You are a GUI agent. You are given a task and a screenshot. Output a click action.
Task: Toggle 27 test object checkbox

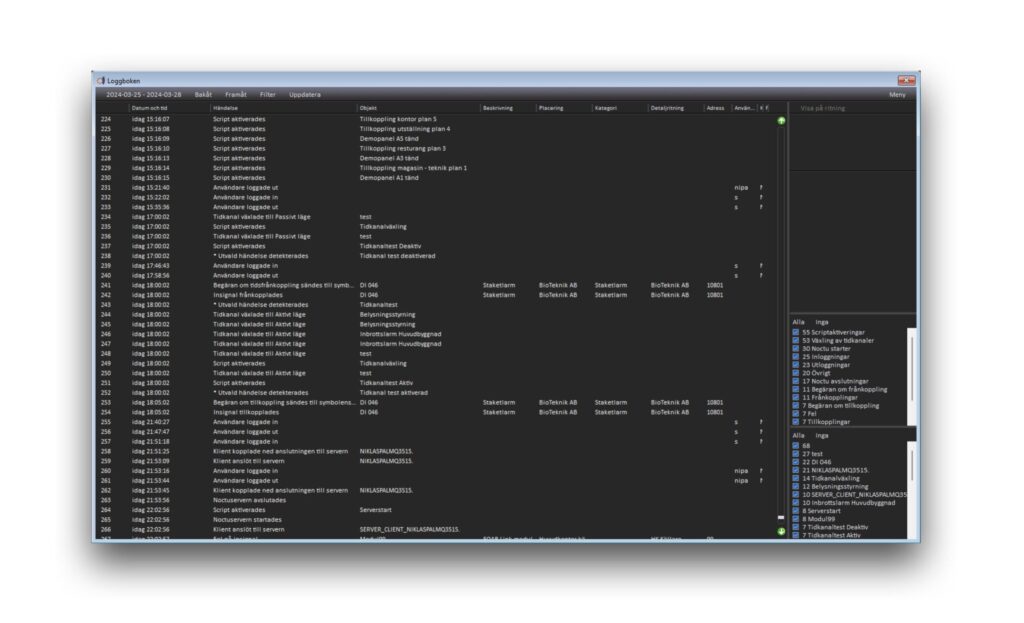click(x=795, y=454)
